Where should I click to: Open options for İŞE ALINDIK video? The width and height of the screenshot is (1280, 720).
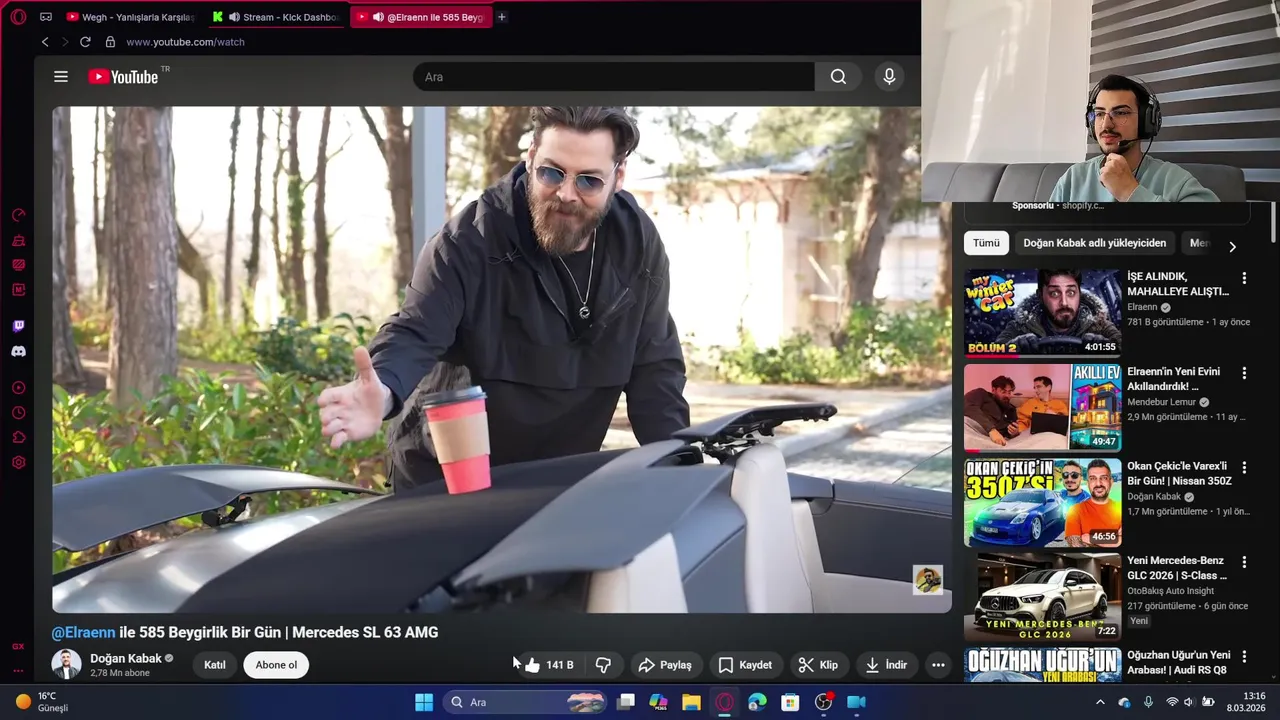tap(1244, 278)
